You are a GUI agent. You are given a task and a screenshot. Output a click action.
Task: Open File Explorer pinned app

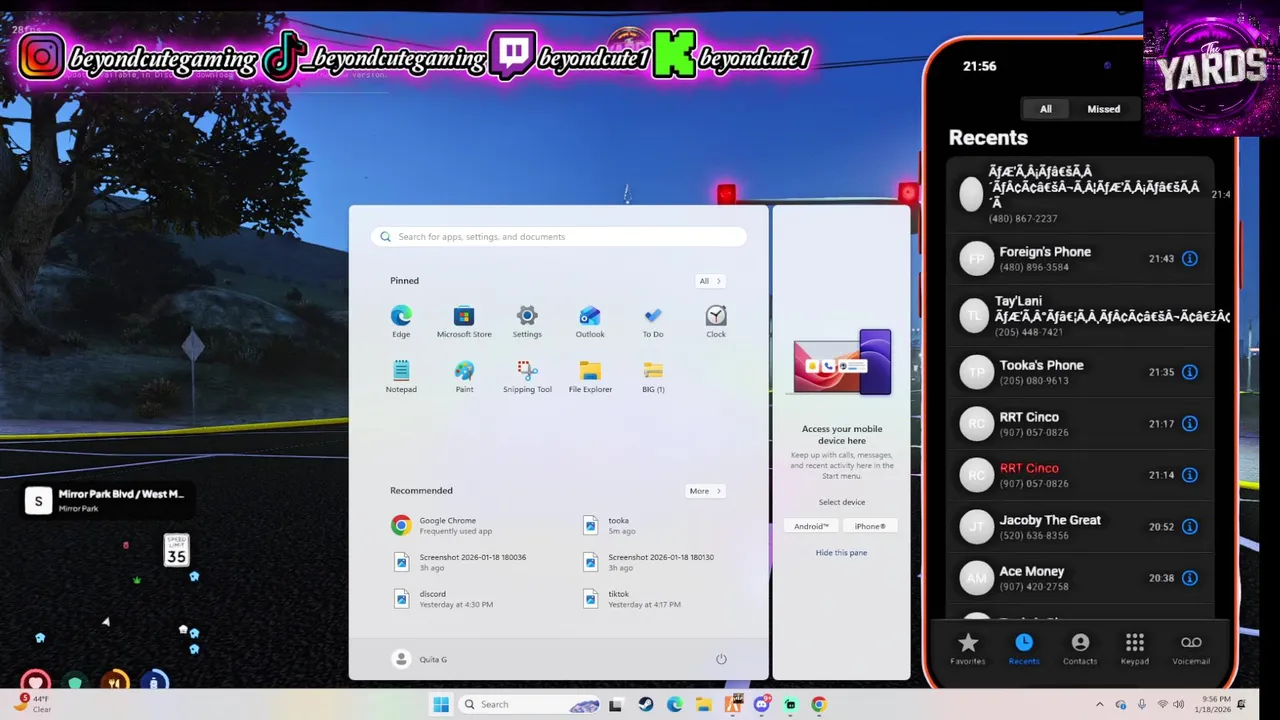coord(590,377)
